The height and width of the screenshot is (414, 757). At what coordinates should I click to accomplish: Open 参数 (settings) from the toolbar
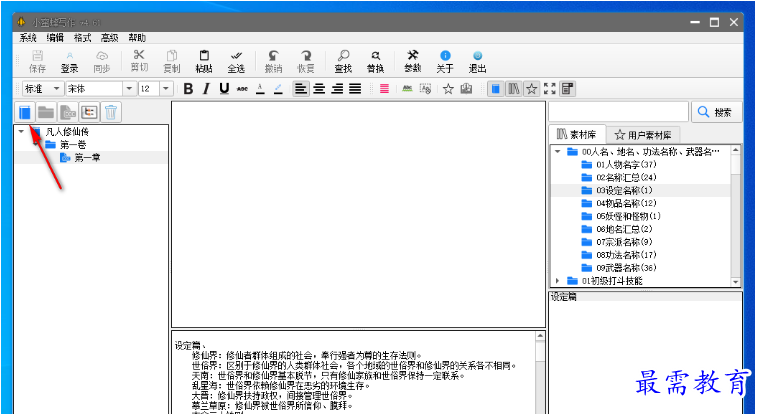point(413,60)
